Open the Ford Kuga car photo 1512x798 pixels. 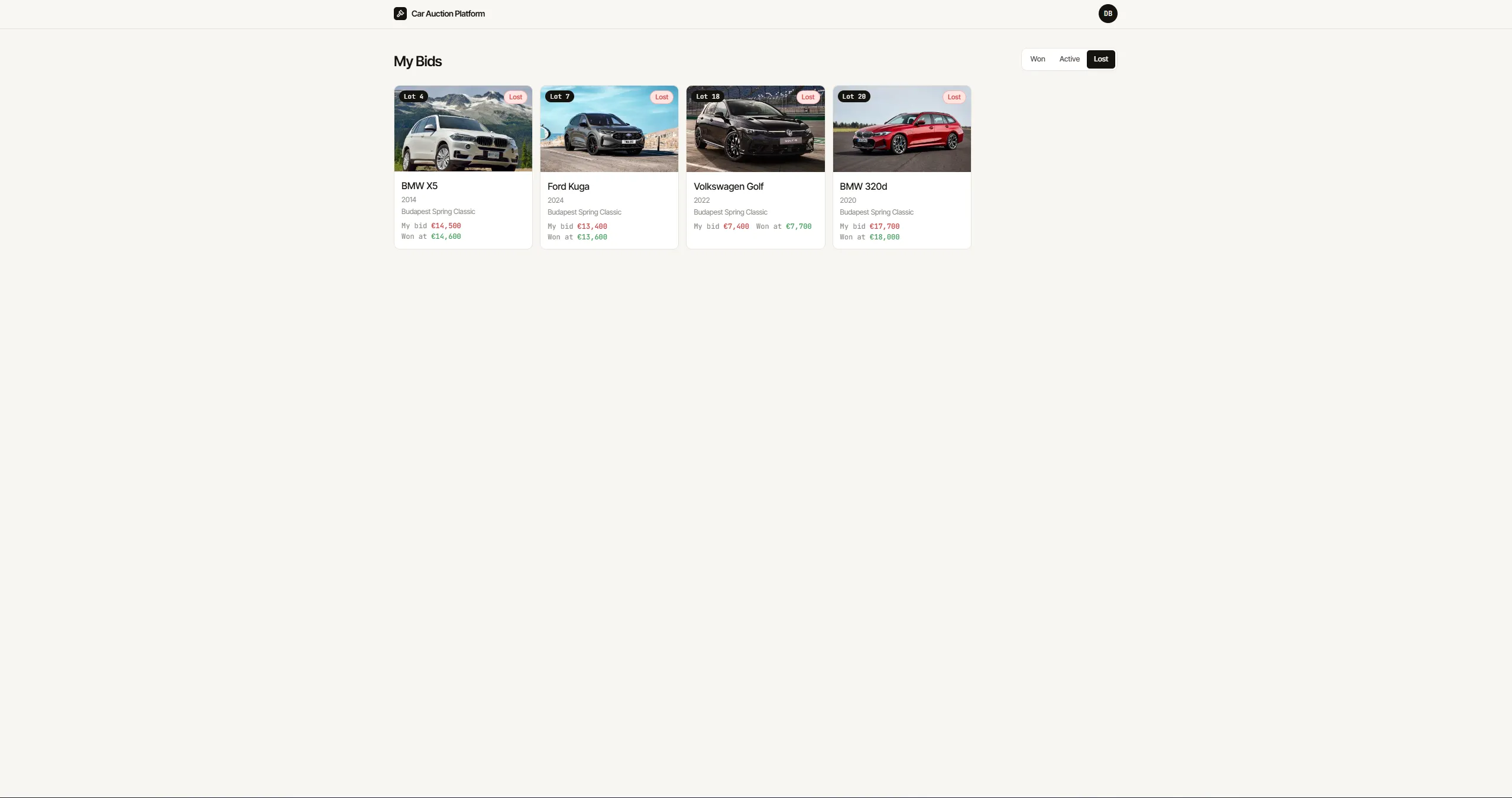tap(609, 129)
